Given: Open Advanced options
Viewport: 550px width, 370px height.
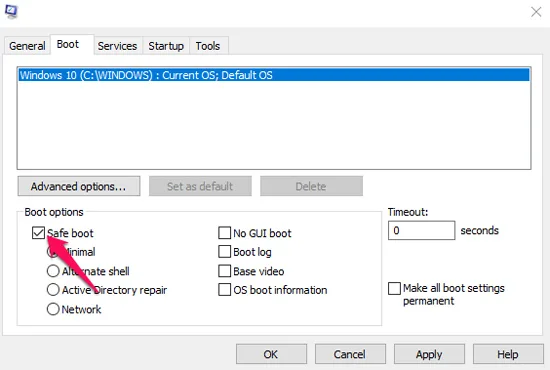Looking at the screenshot, I should [79, 186].
